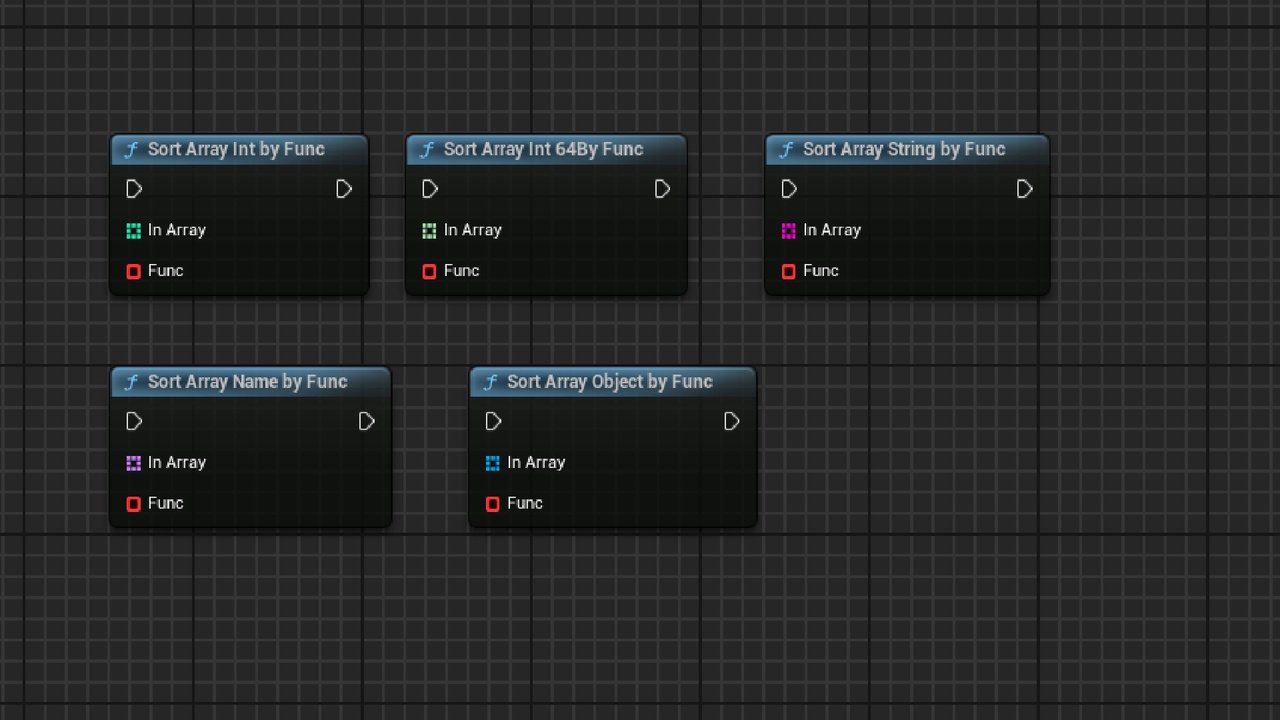The height and width of the screenshot is (720, 1280).
Task: Click output exec pin on Sort Array Object by Func
Action: 732,422
